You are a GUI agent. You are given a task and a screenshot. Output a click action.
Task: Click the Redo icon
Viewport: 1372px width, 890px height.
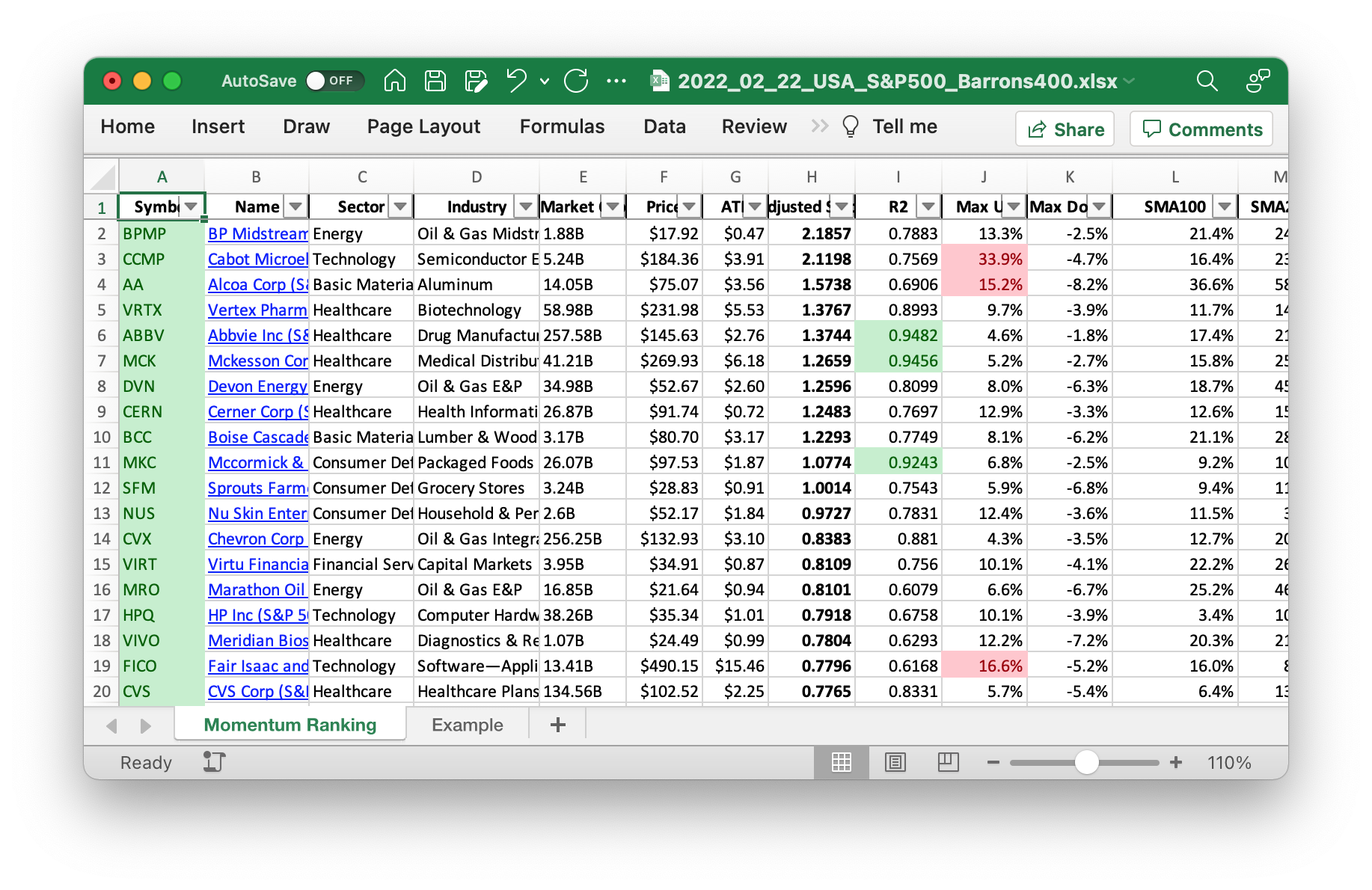coord(576,81)
